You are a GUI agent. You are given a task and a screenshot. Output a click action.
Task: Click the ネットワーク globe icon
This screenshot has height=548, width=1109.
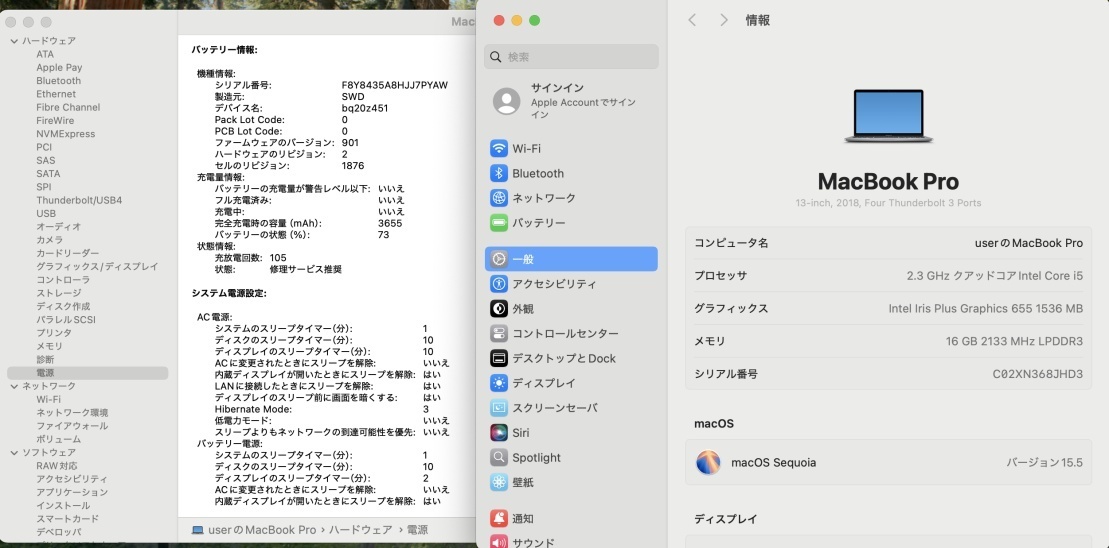coord(499,198)
